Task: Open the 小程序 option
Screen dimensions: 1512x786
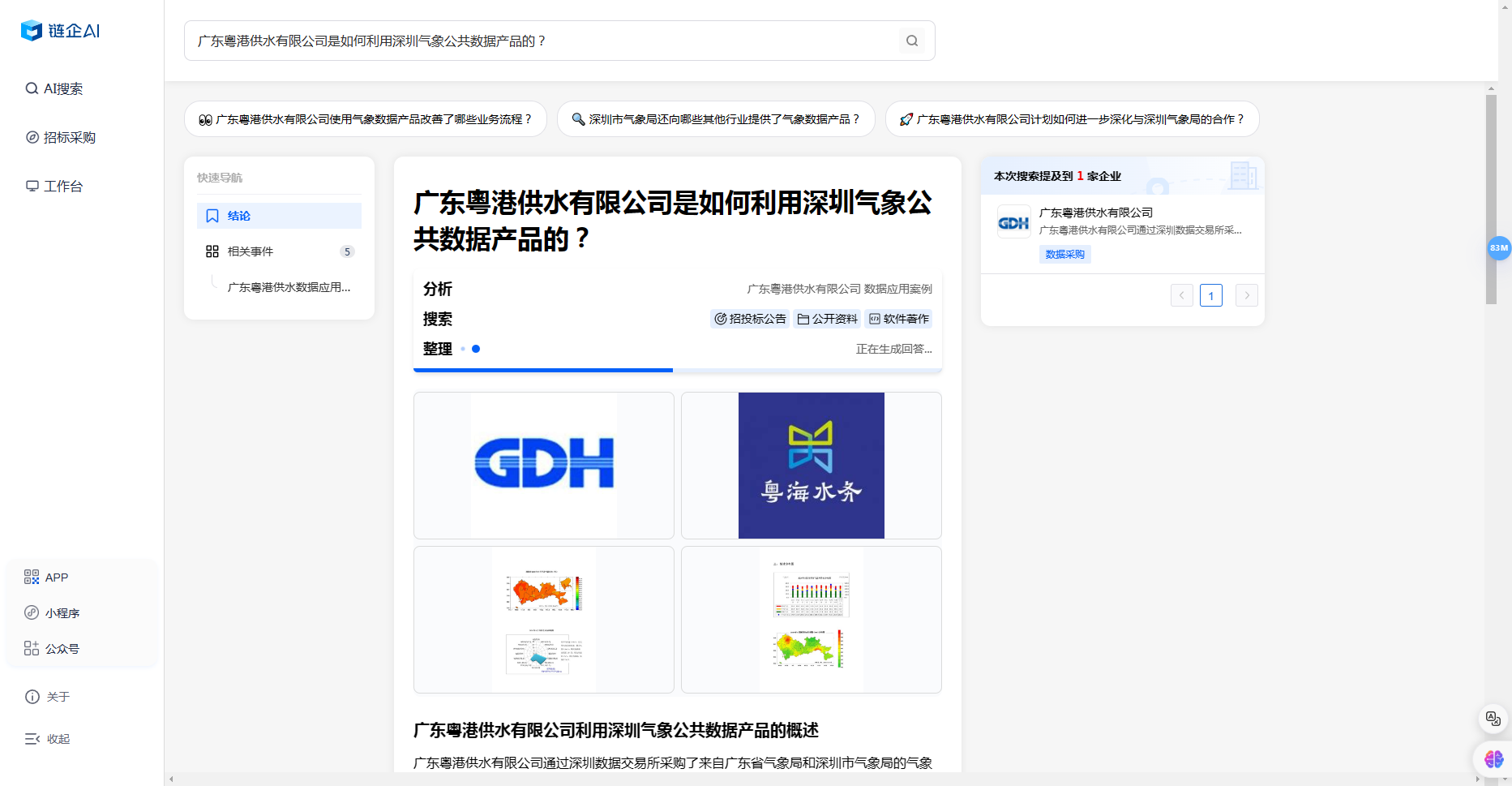Action: pos(52,612)
